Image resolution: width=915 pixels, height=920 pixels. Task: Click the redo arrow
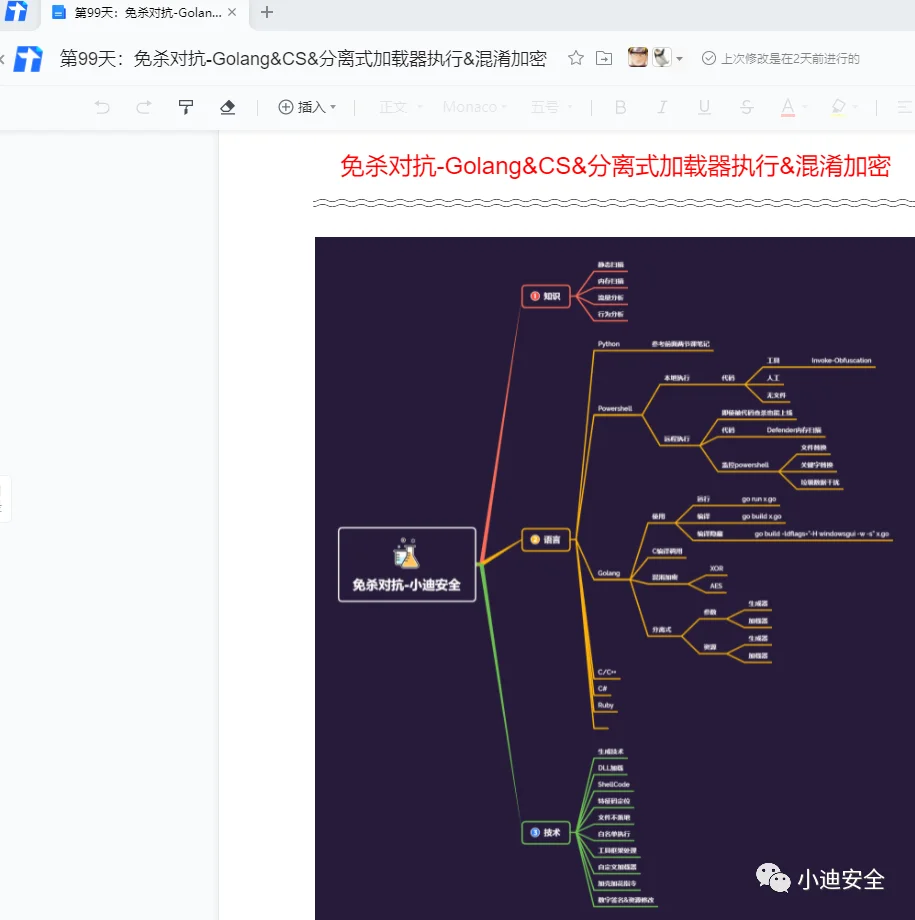[x=144, y=107]
